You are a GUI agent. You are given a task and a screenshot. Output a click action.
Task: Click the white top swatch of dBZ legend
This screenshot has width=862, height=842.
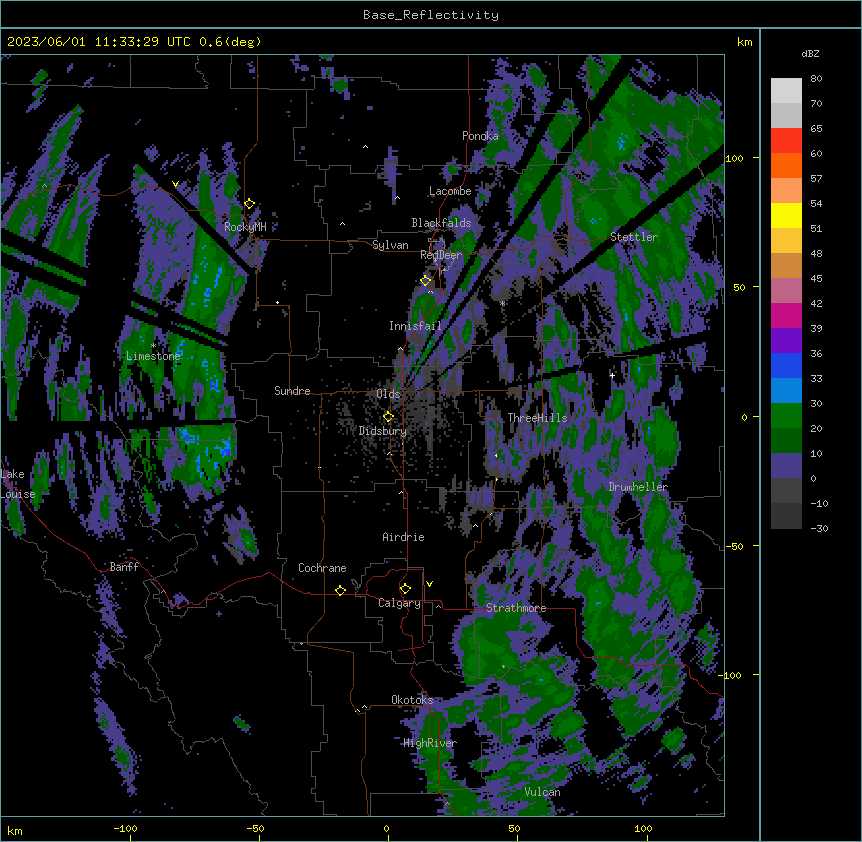click(786, 91)
